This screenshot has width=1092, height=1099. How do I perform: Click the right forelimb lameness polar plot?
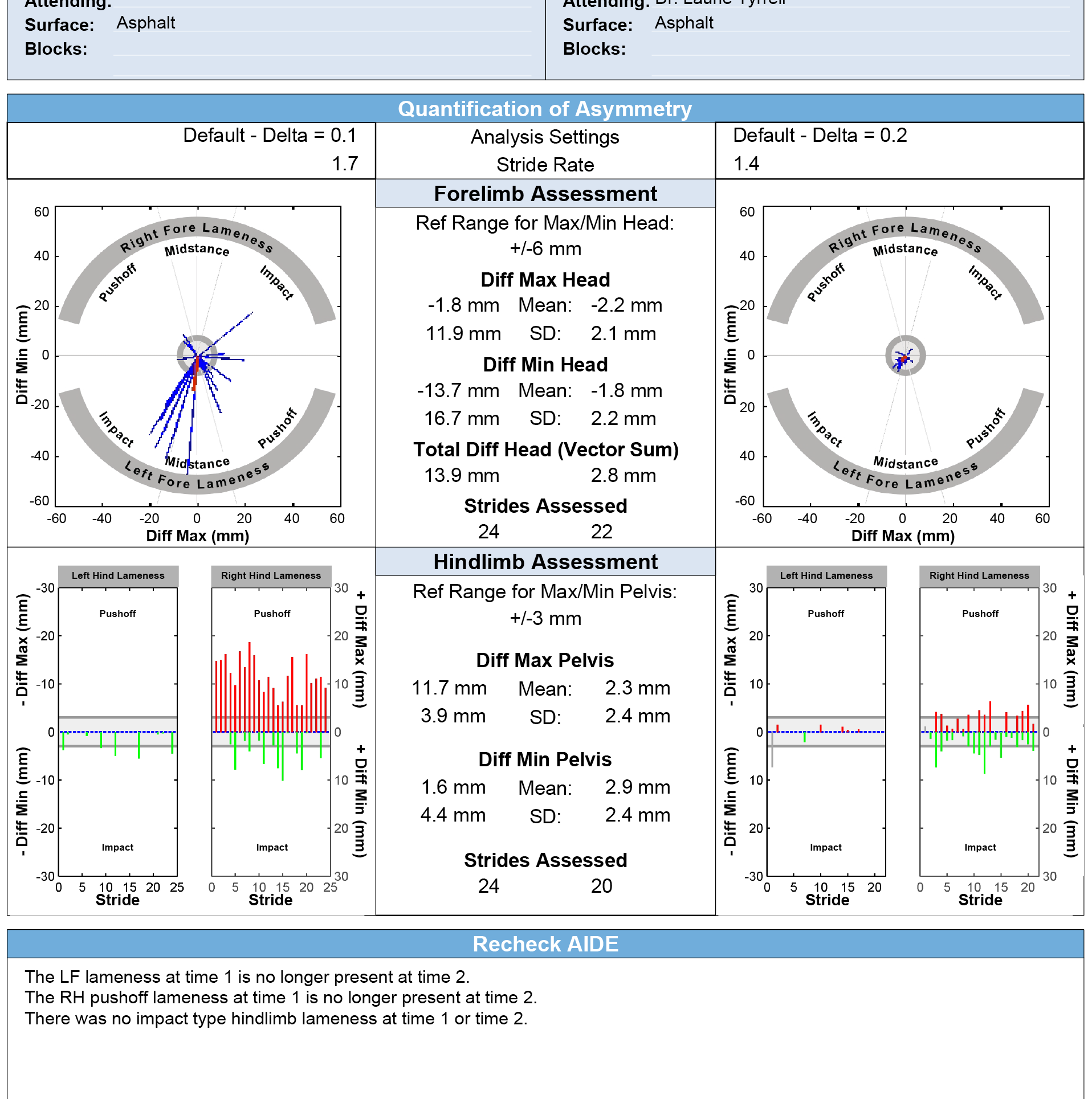[x=903, y=356]
